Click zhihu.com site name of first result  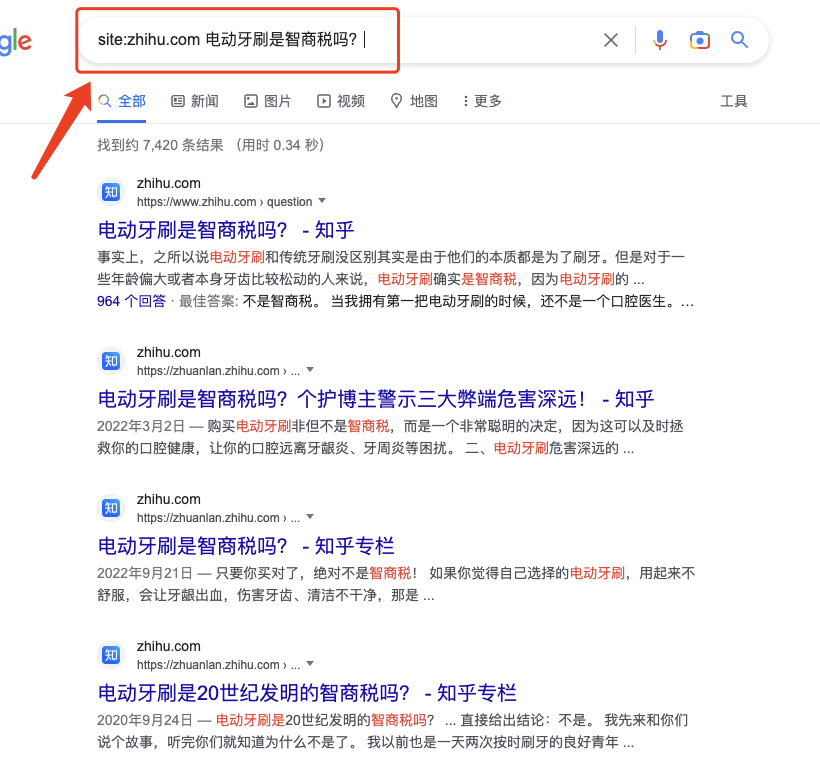tap(168, 183)
